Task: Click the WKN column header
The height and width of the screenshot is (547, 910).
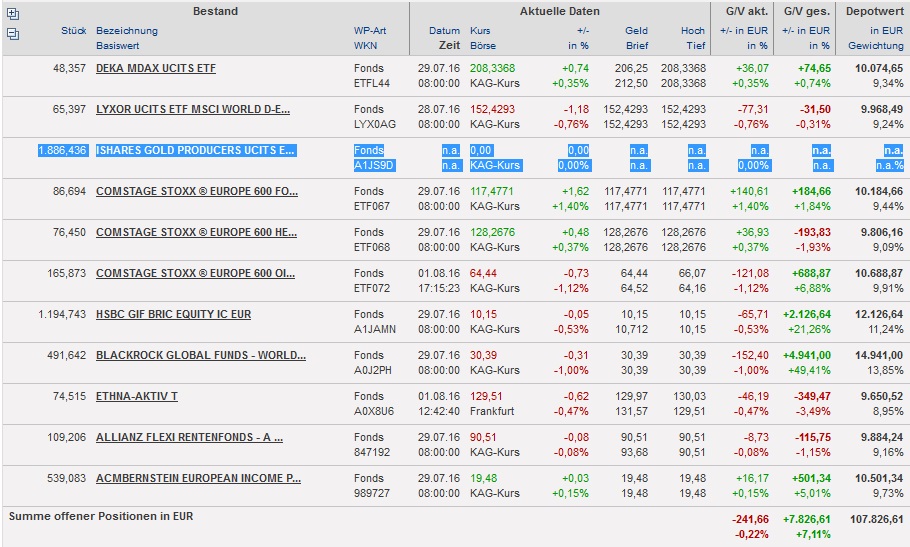Action: (366, 46)
